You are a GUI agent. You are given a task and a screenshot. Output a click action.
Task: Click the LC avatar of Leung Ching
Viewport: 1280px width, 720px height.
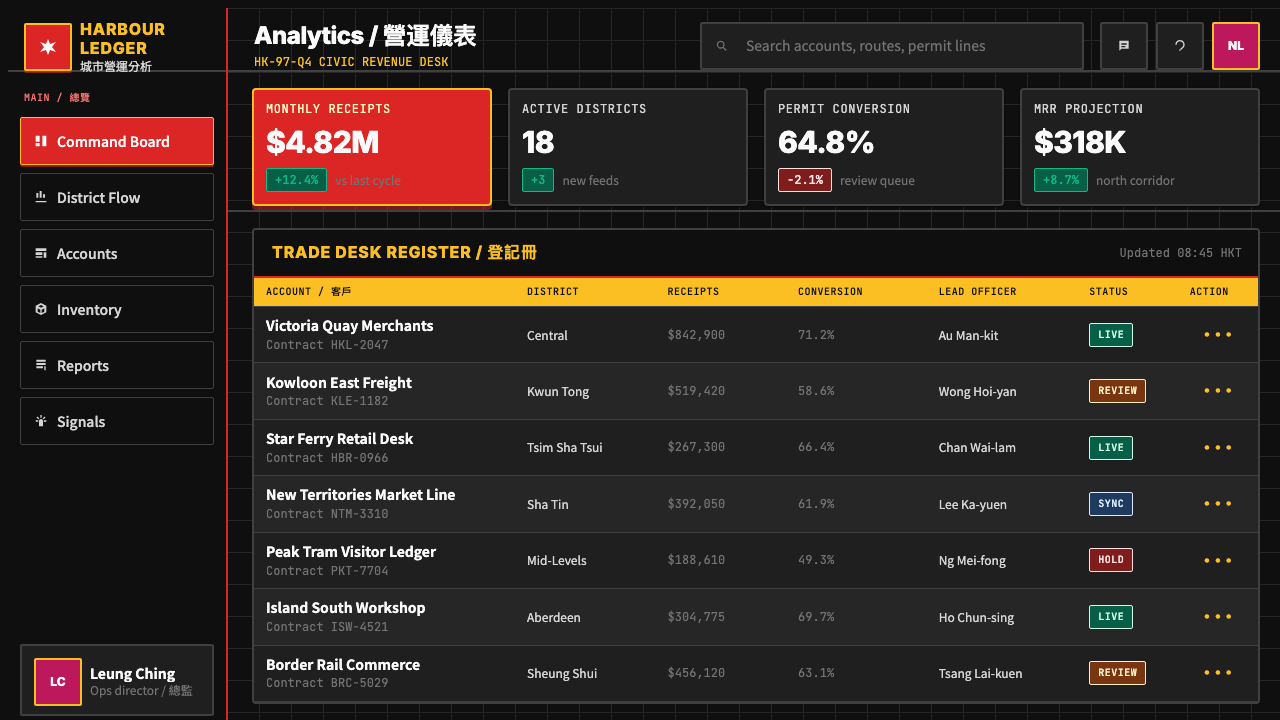click(x=58, y=682)
